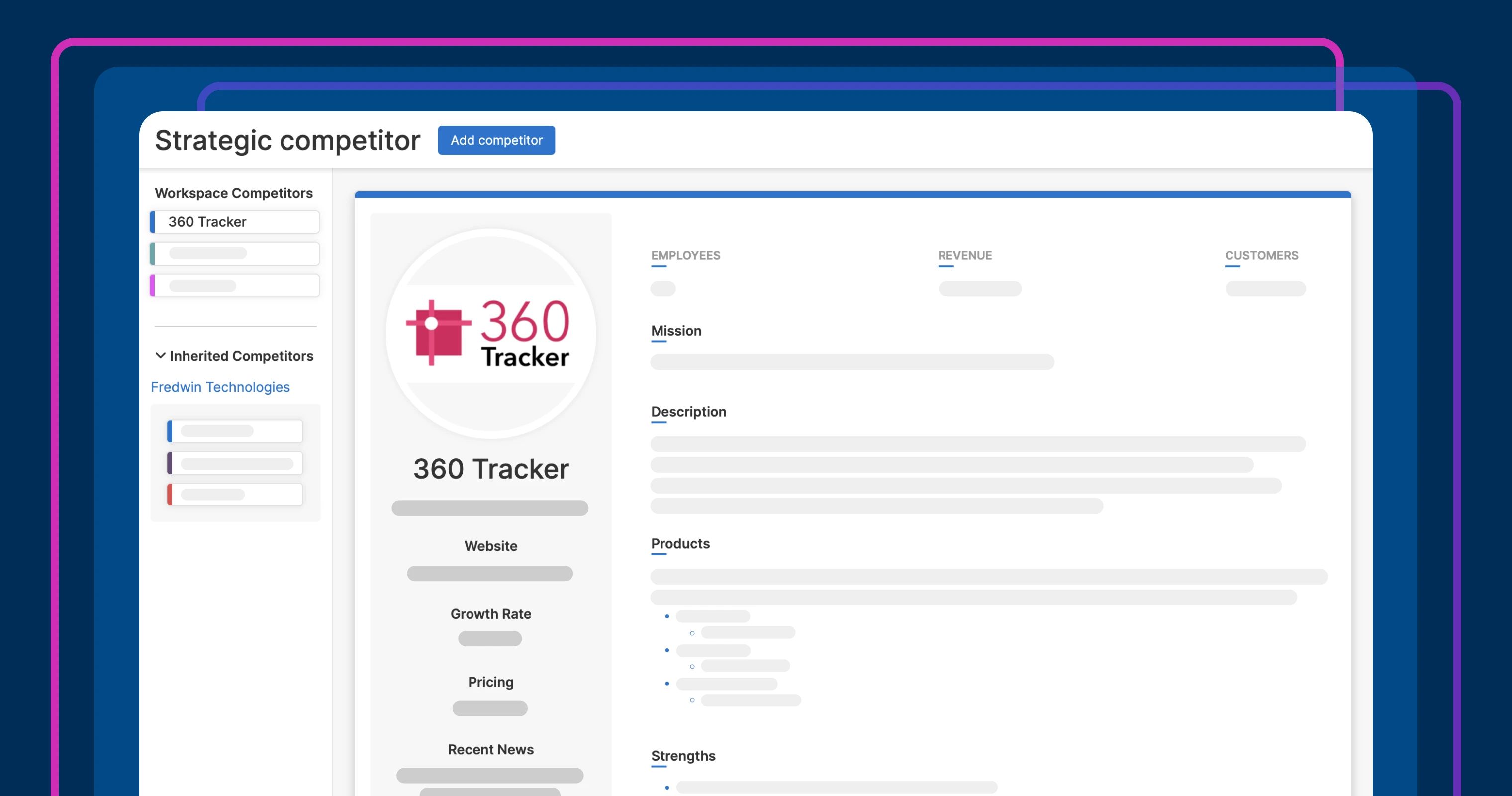
Task: Select the blue-marked inherited competitor item
Action: click(235, 431)
